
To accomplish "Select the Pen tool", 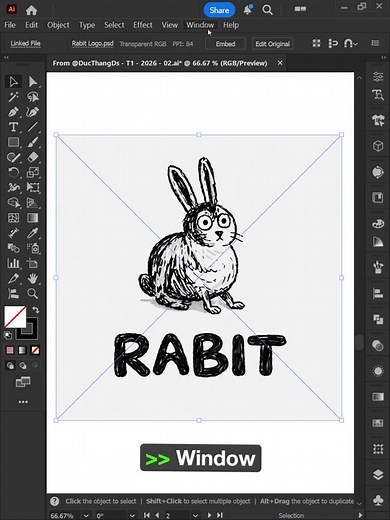I will [x=13, y=112].
